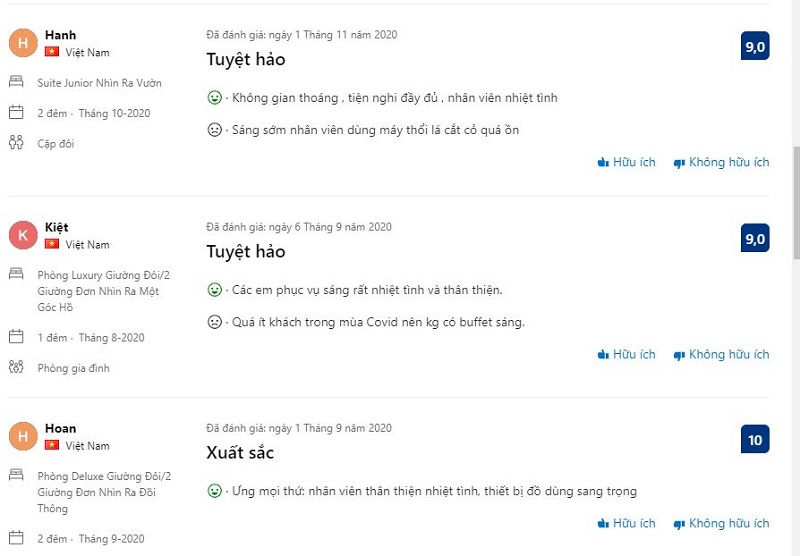800x556 pixels.
Task: Click the Vietnam flag under Kiệt's name
Action: (x=52, y=244)
